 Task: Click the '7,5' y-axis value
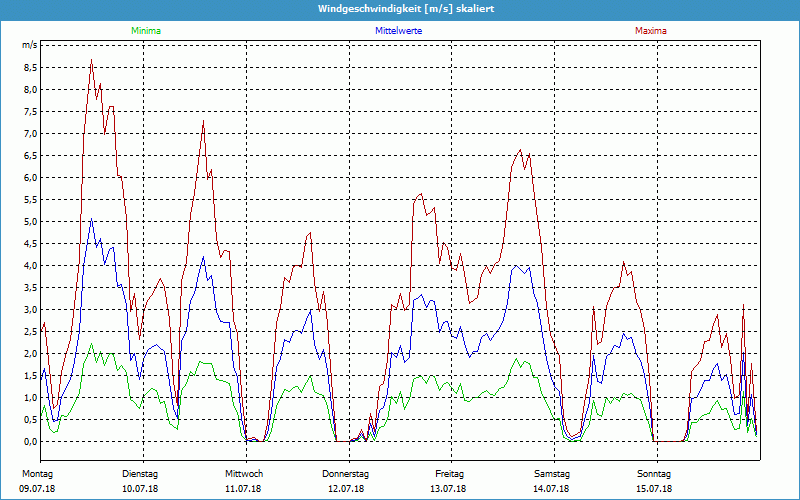(31, 112)
